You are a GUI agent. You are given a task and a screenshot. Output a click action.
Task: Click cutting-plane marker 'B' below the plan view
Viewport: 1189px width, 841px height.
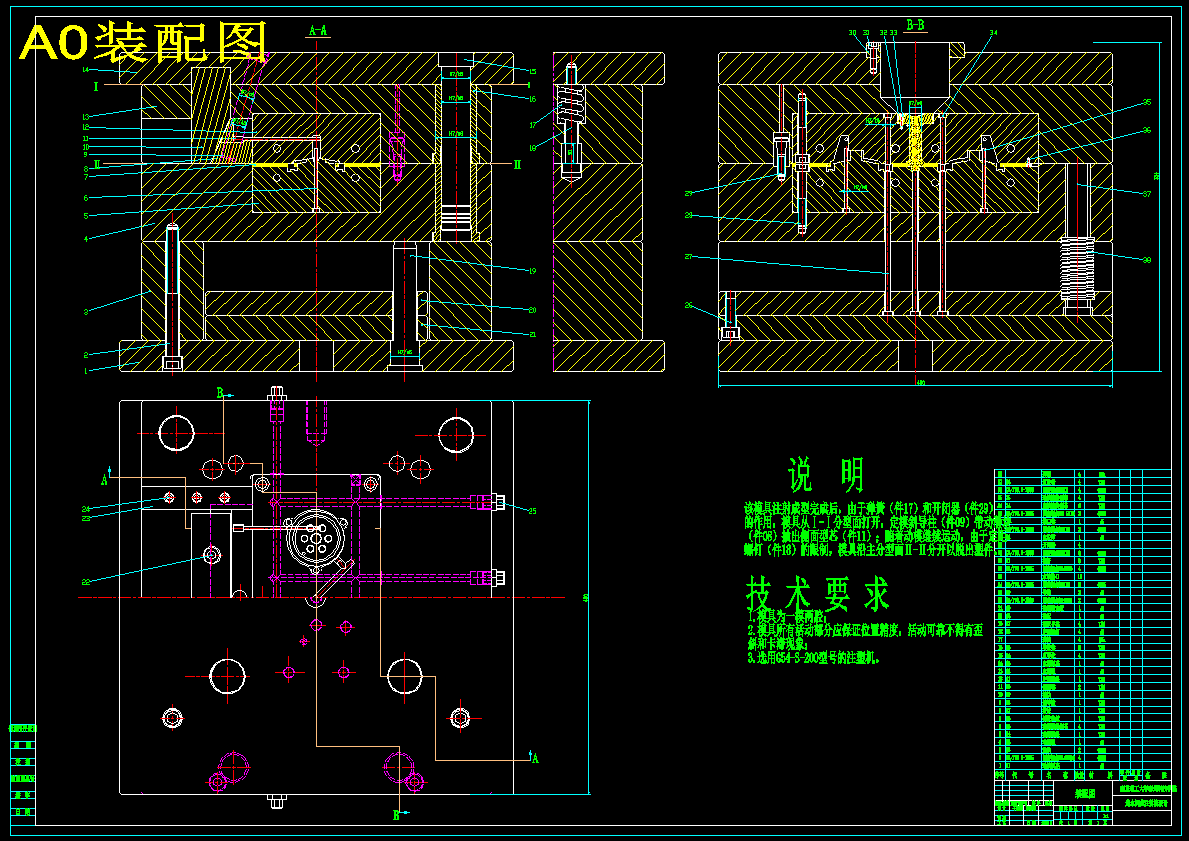396,816
